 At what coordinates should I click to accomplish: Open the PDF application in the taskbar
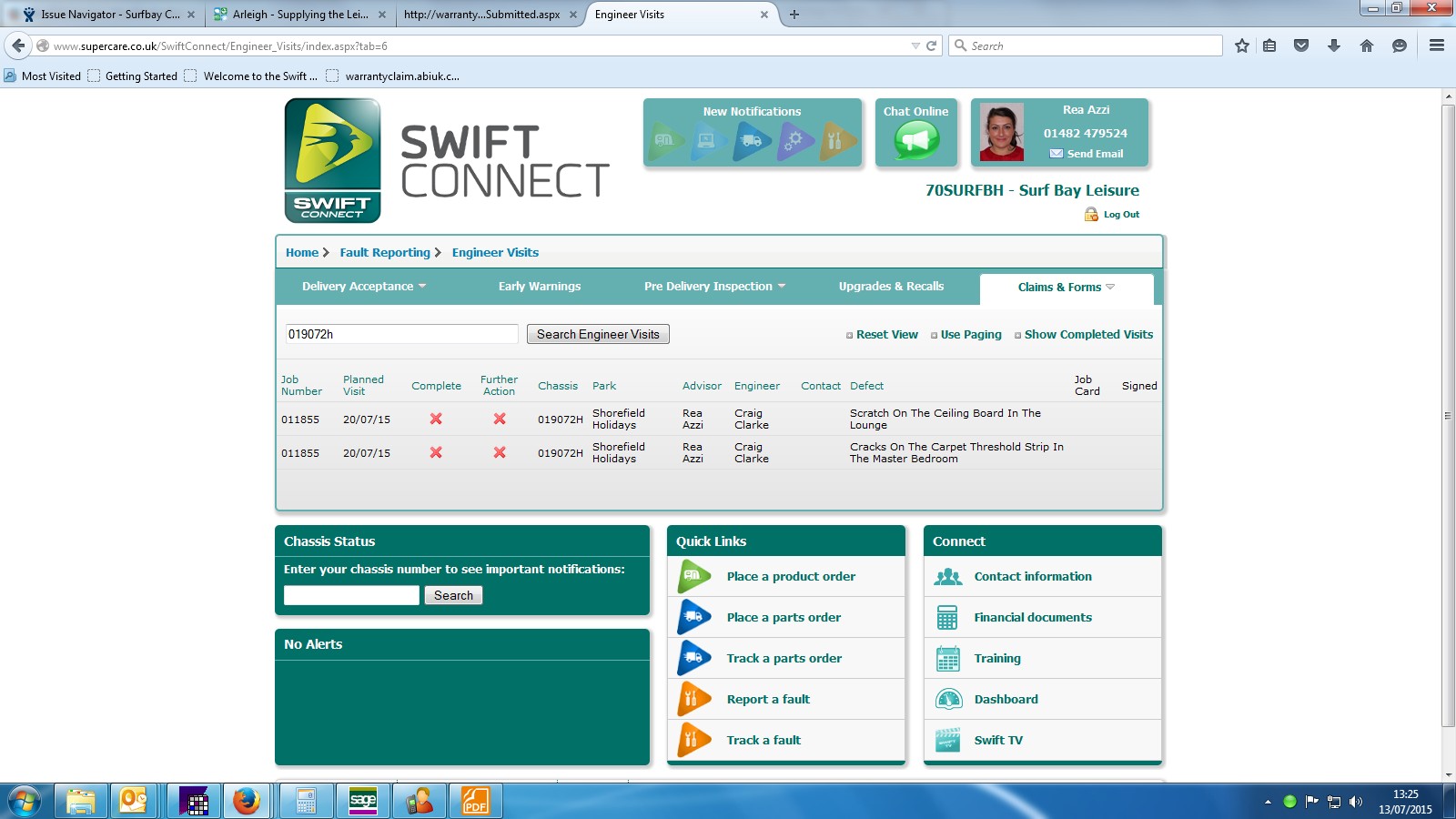475,801
